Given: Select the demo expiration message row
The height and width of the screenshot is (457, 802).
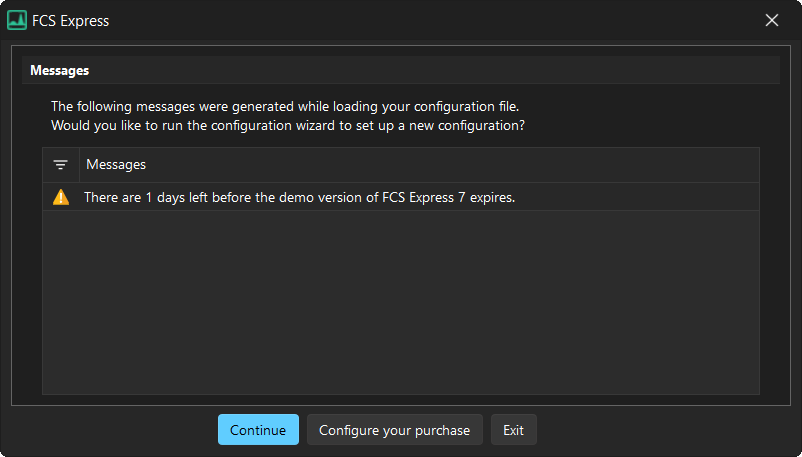Looking at the screenshot, I should pos(400,197).
